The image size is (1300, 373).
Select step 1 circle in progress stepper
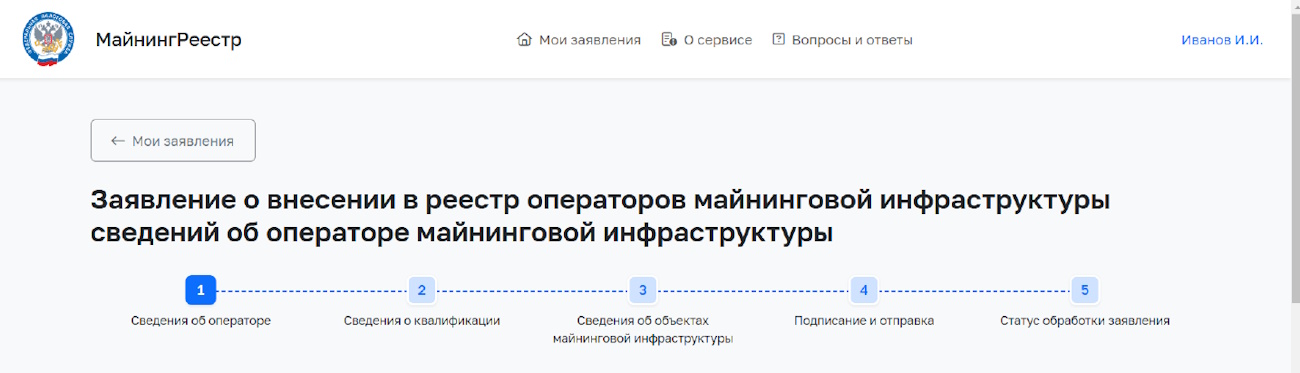pyautogui.click(x=201, y=290)
